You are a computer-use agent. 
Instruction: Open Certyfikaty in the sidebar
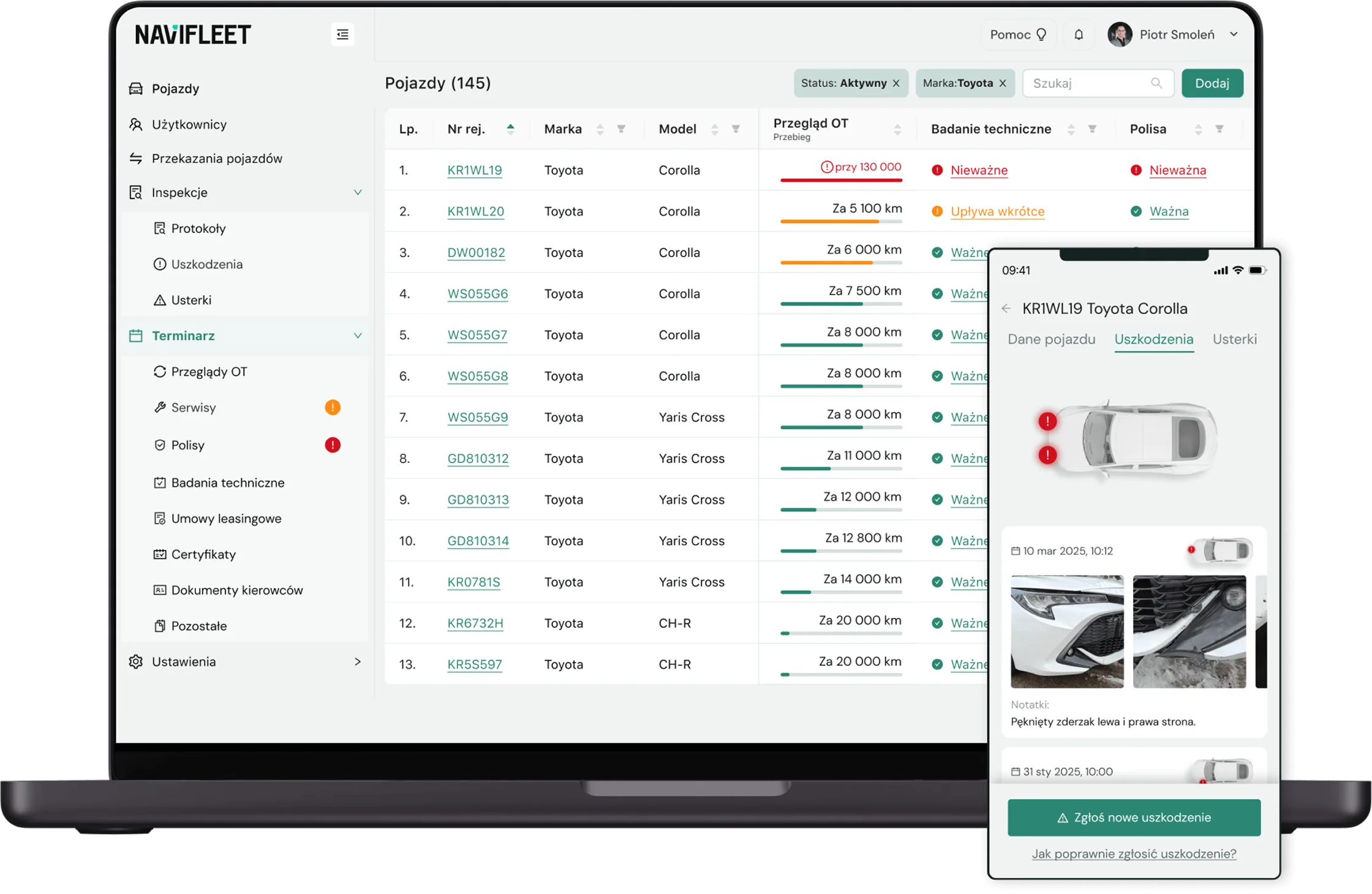(x=194, y=554)
